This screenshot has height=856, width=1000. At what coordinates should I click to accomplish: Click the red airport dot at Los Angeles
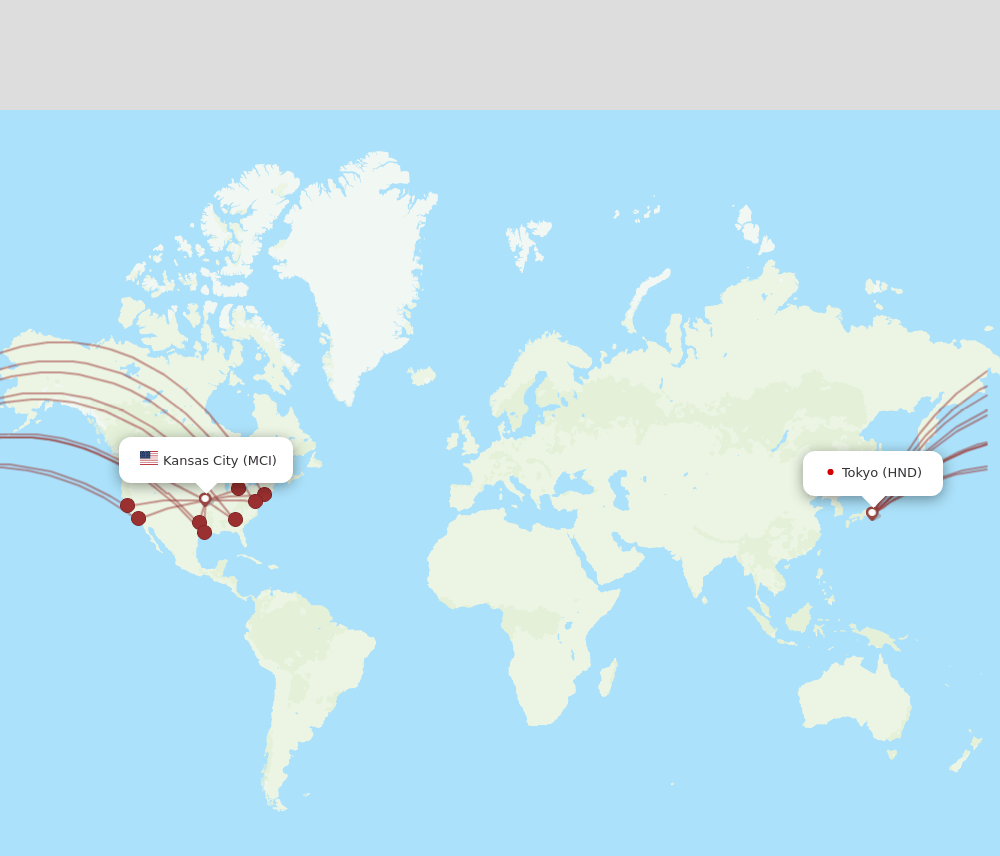click(x=138, y=519)
